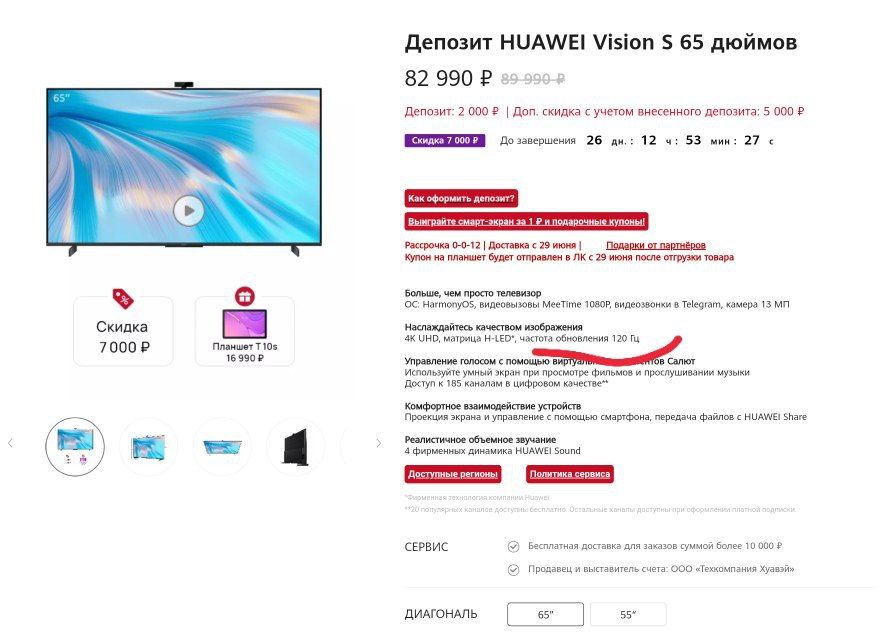Screen dimensions: 884x634
Task: Open "Доступные регионы" button
Action: tap(453, 474)
